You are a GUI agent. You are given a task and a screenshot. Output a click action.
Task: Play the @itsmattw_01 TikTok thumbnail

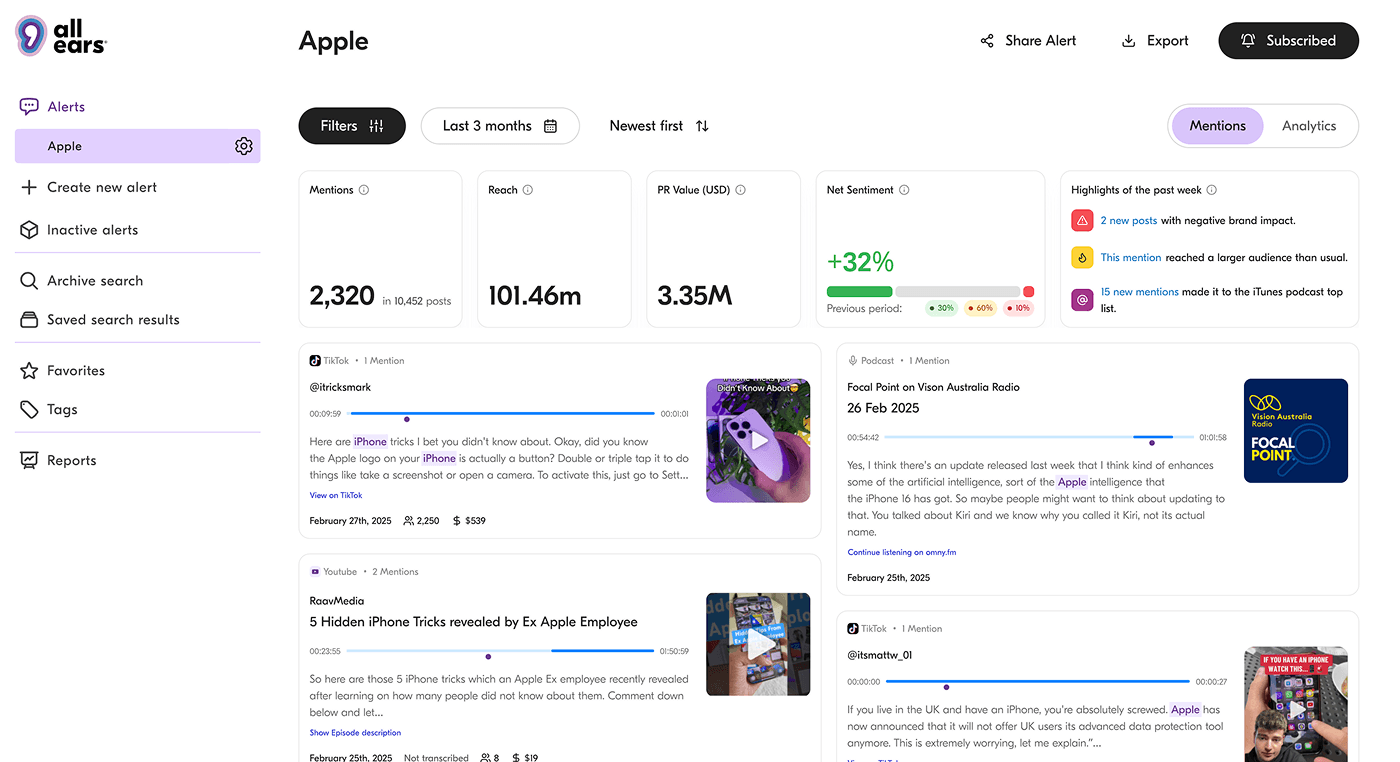coord(1295,705)
